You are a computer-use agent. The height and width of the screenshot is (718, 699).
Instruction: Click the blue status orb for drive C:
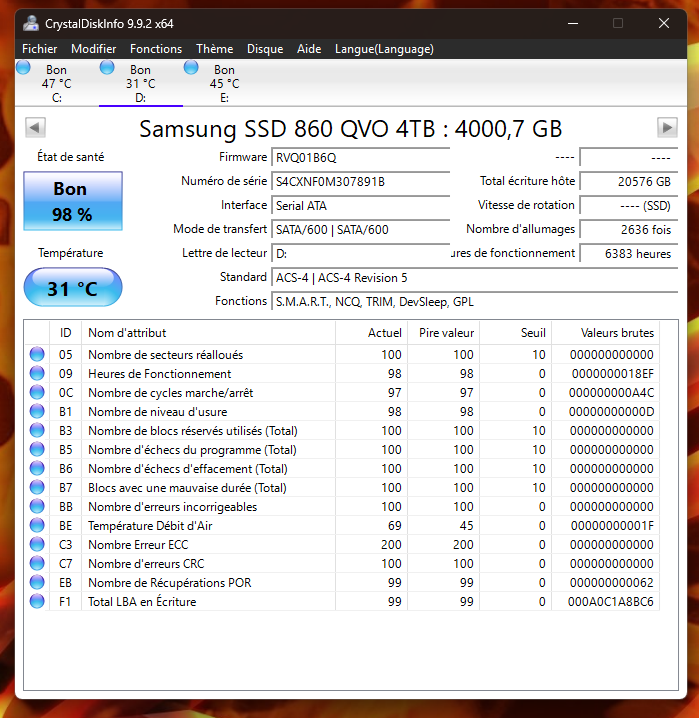coord(23,68)
